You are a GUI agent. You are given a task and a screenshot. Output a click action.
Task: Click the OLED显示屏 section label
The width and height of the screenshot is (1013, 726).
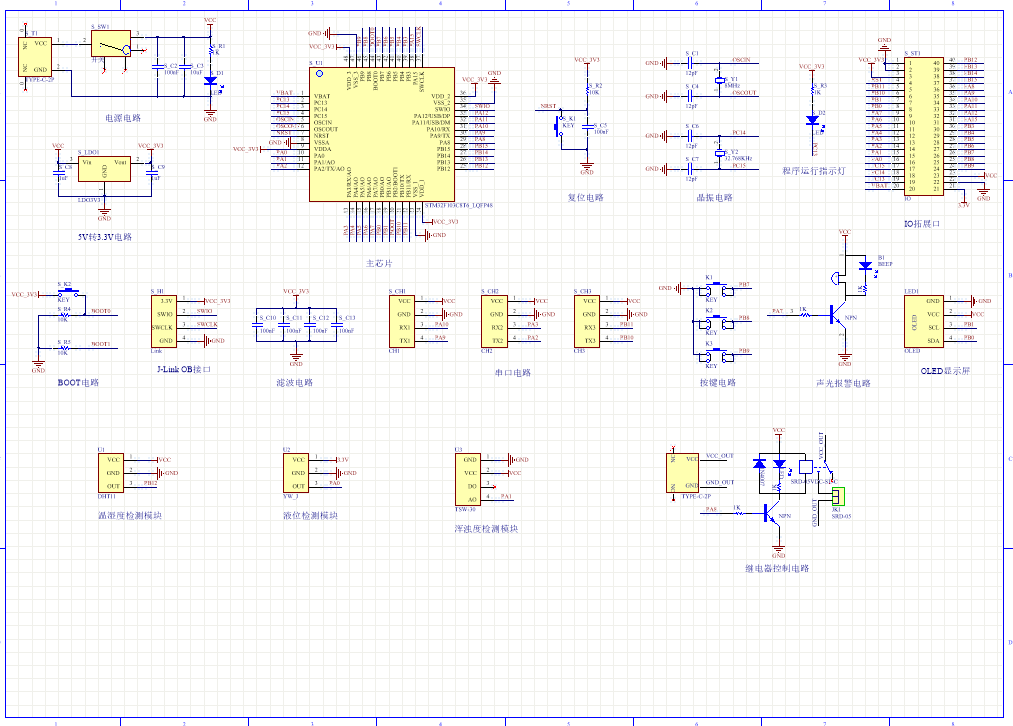click(945, 371)
